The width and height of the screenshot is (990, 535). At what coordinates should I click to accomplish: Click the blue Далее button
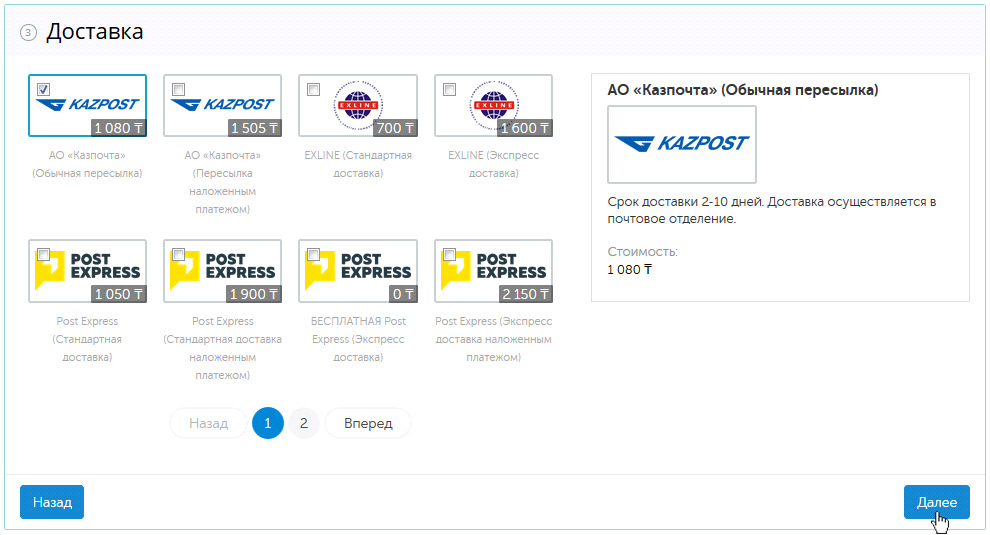pyautogui.click(x=936, y=502)
